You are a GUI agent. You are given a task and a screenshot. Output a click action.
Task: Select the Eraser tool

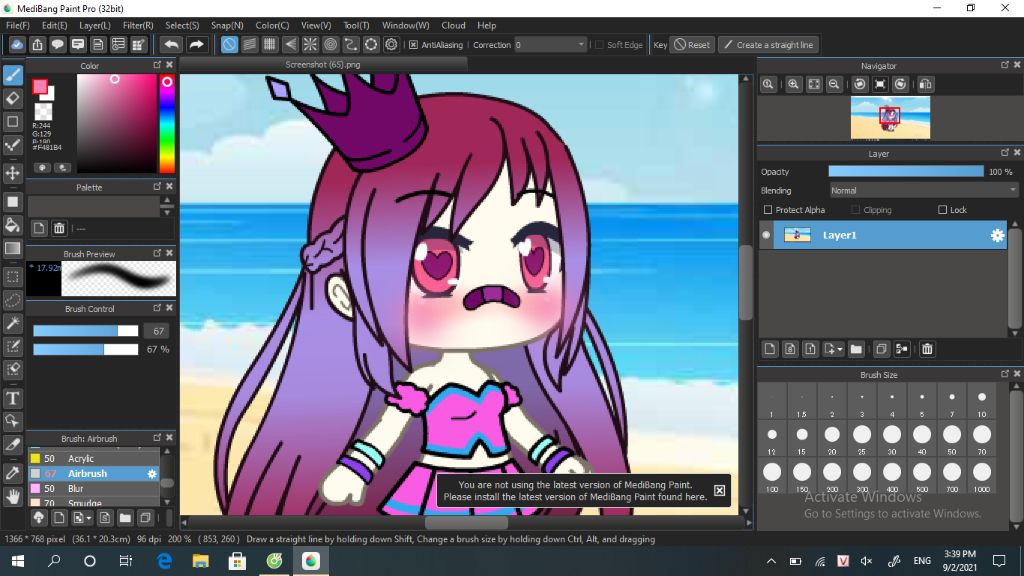(13, 99)
